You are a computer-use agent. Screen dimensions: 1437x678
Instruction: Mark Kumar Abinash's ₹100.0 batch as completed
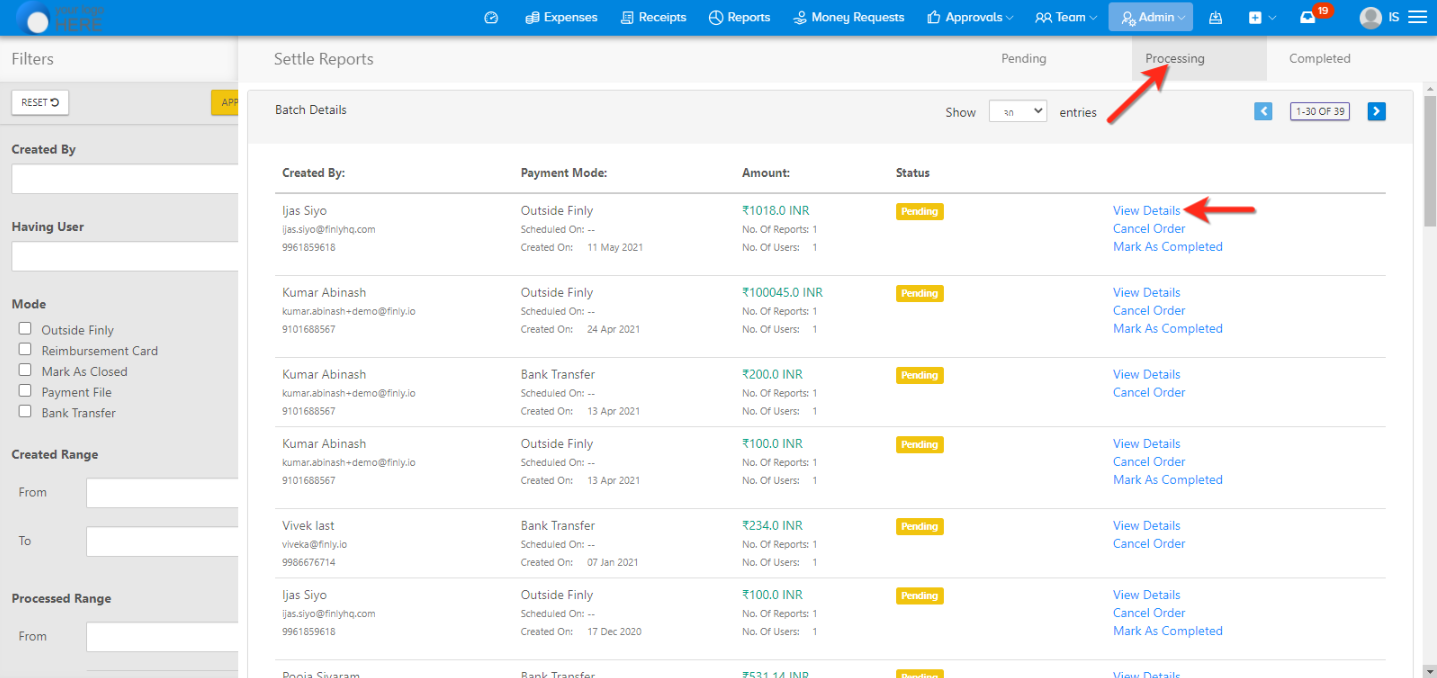tap(1168, 480)
